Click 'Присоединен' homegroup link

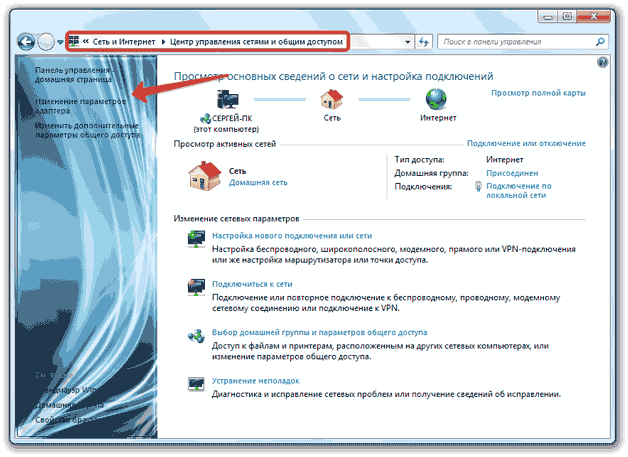point(512,173)
